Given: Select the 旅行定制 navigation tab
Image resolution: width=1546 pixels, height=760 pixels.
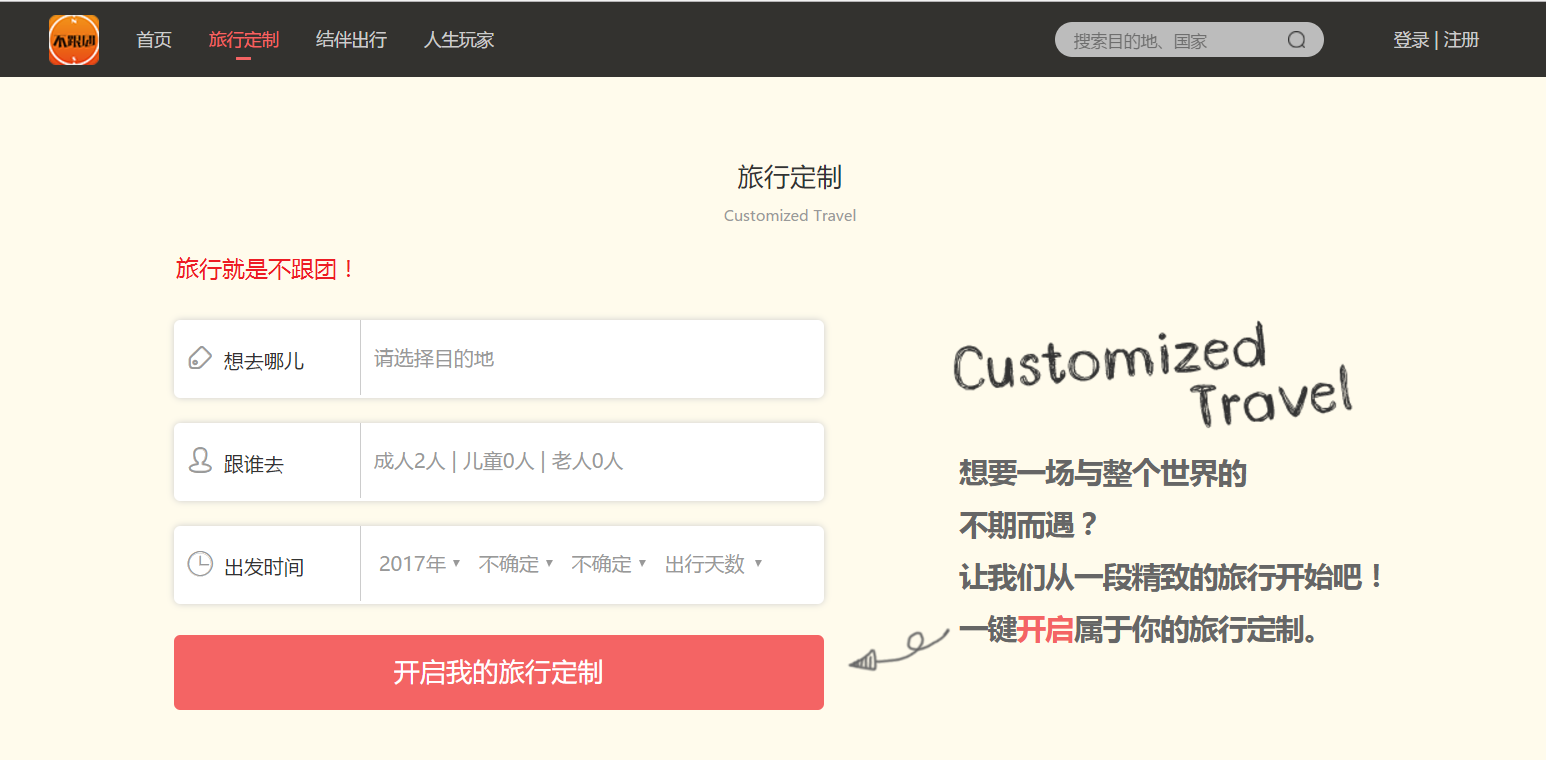Looking at the screenshot, I should [244, 40].
